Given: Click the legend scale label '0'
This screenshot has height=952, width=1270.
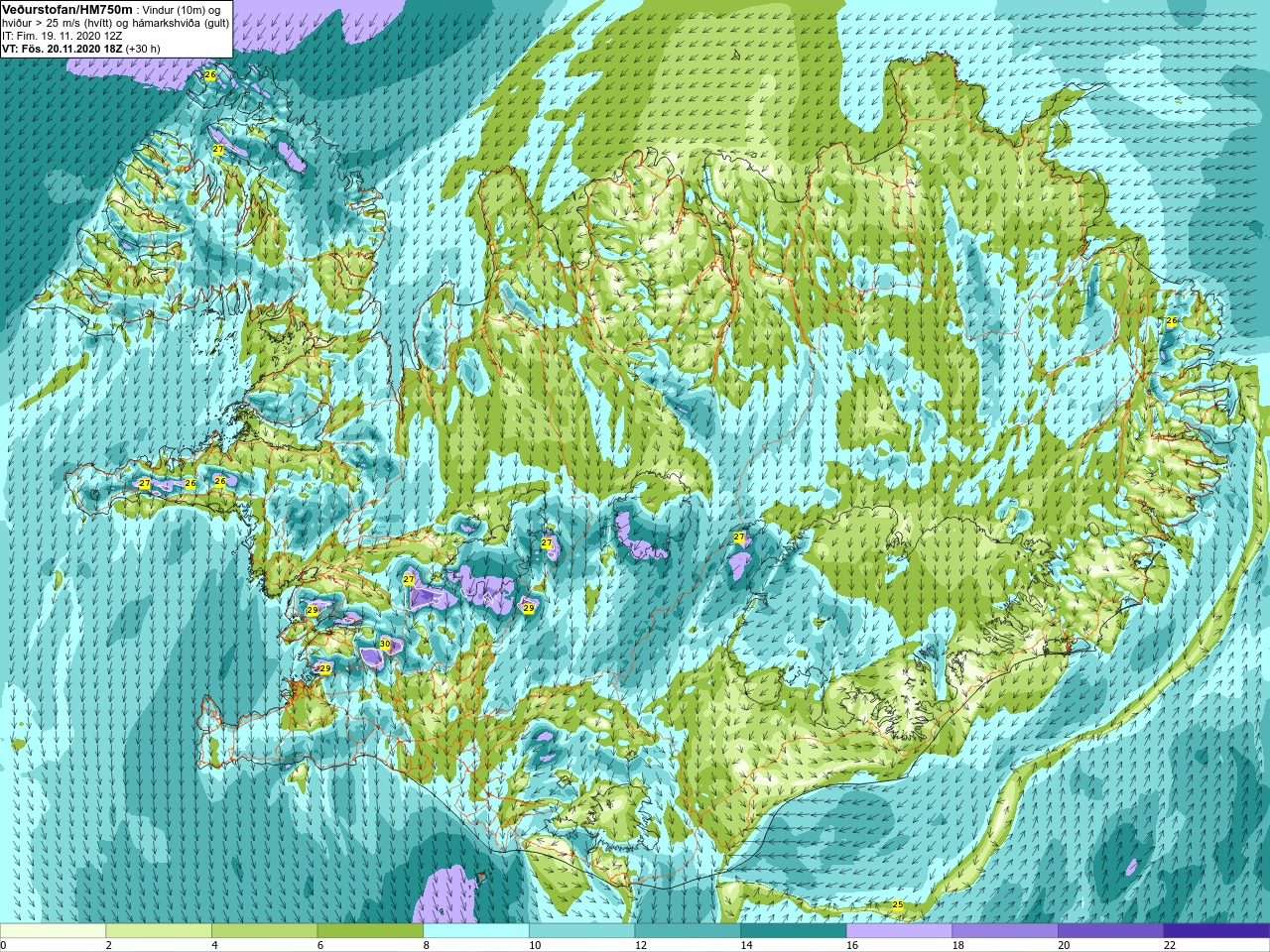Looking at the screenshot, I should click(4, 946).
